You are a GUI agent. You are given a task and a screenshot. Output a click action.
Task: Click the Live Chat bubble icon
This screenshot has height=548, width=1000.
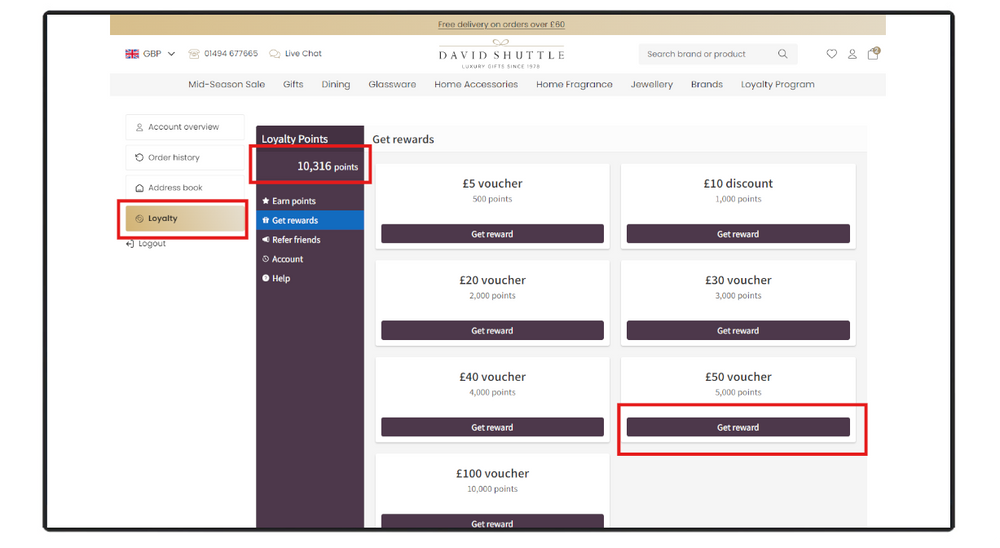tap(275, 54)
